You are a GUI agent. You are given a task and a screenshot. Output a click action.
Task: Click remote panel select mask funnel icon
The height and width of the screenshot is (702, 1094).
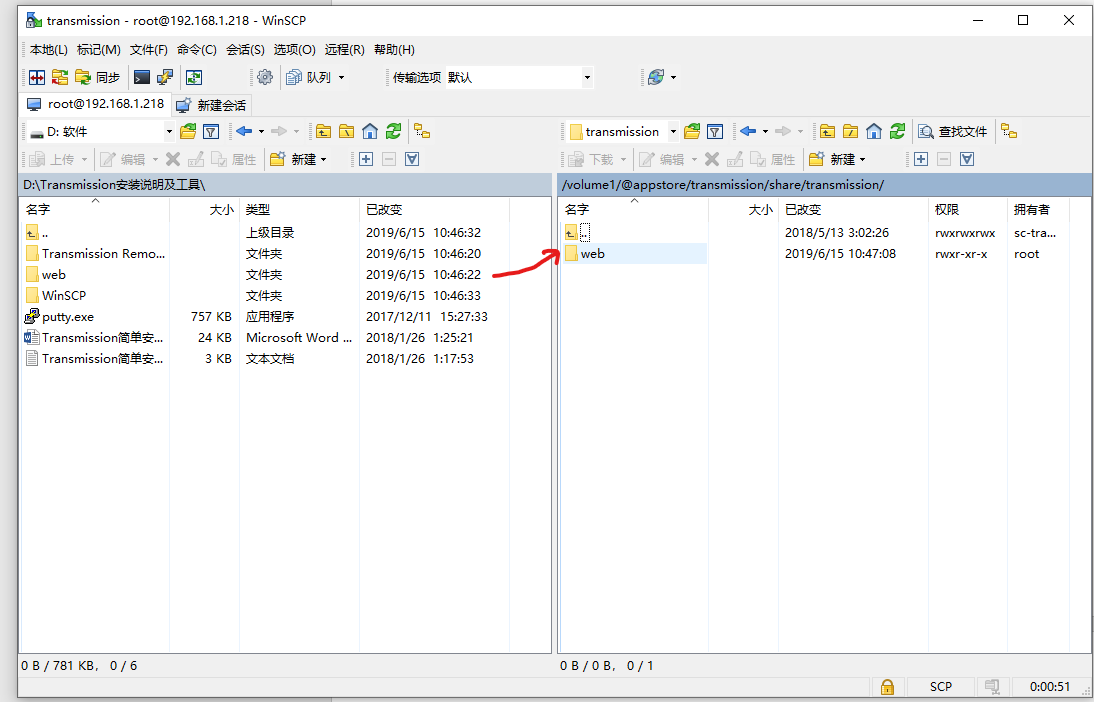coord(967,160)
